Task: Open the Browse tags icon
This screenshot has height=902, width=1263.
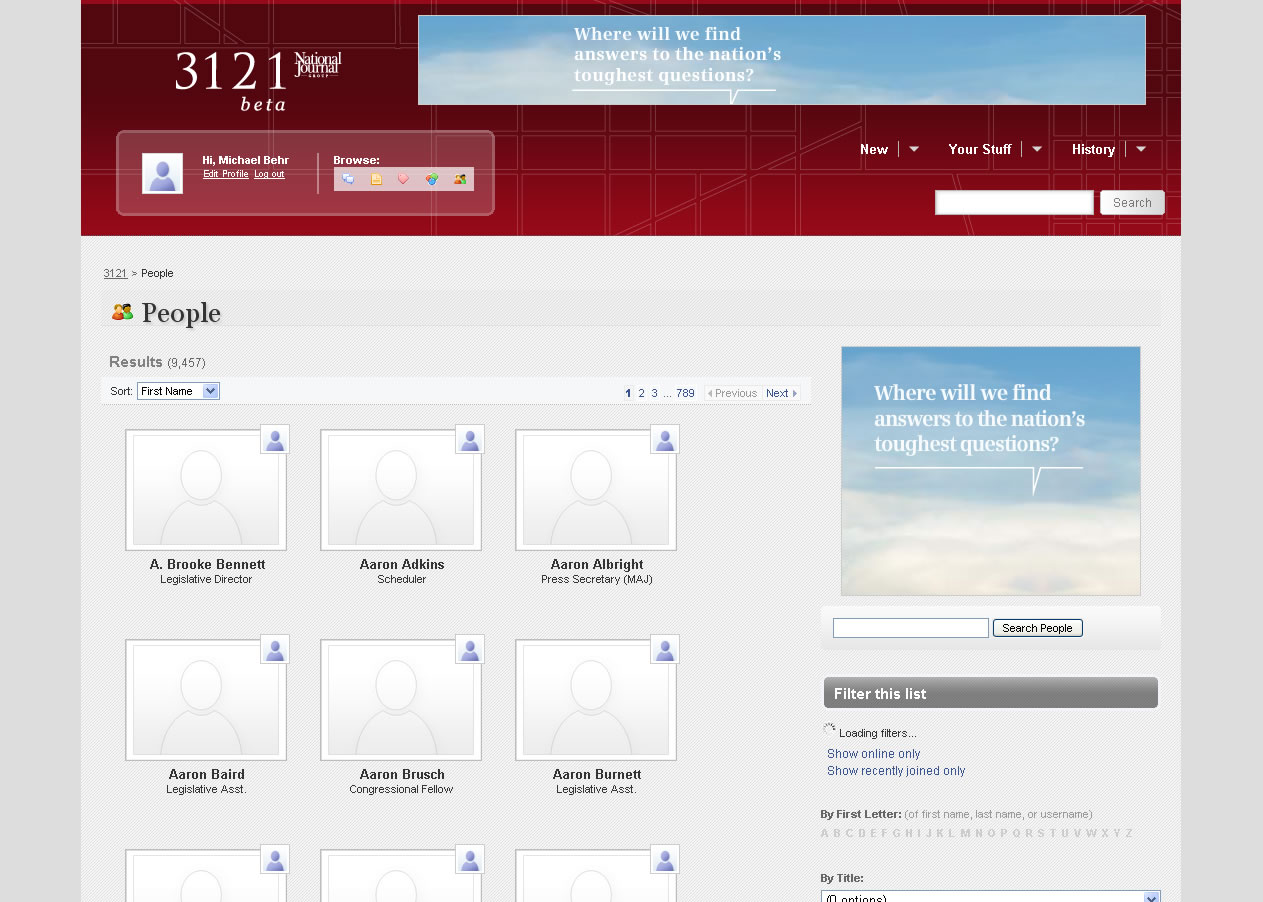Action: click(x=404, y=179)
